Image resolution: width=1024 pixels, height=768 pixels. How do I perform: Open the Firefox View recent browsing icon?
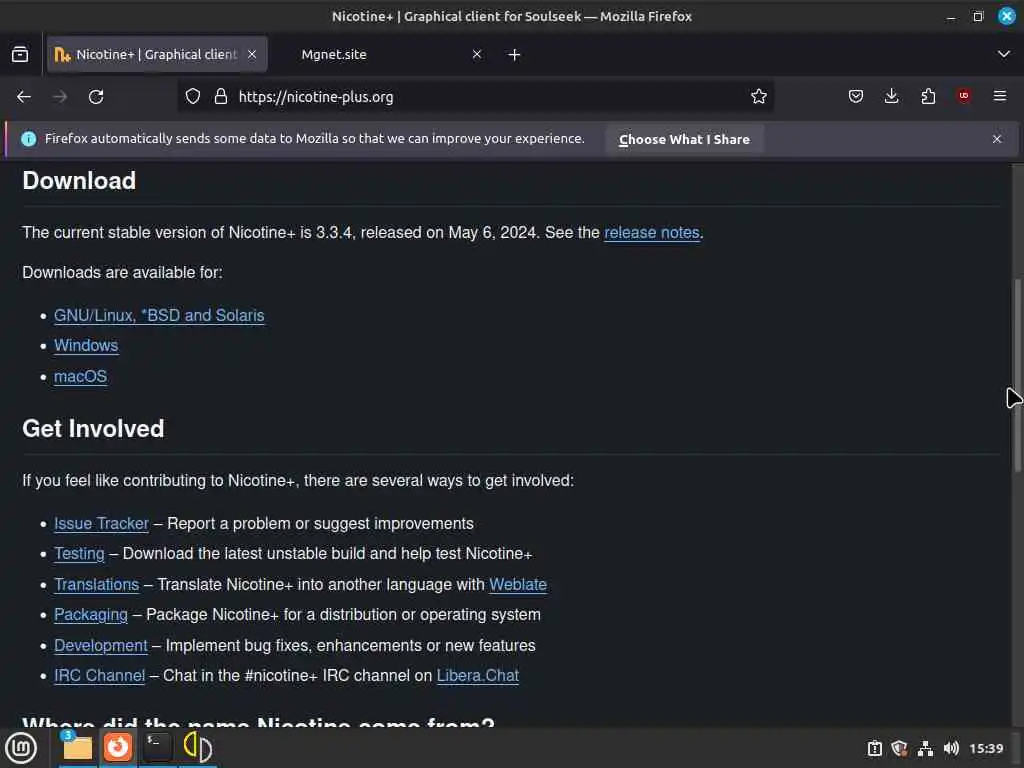point(20,54)
